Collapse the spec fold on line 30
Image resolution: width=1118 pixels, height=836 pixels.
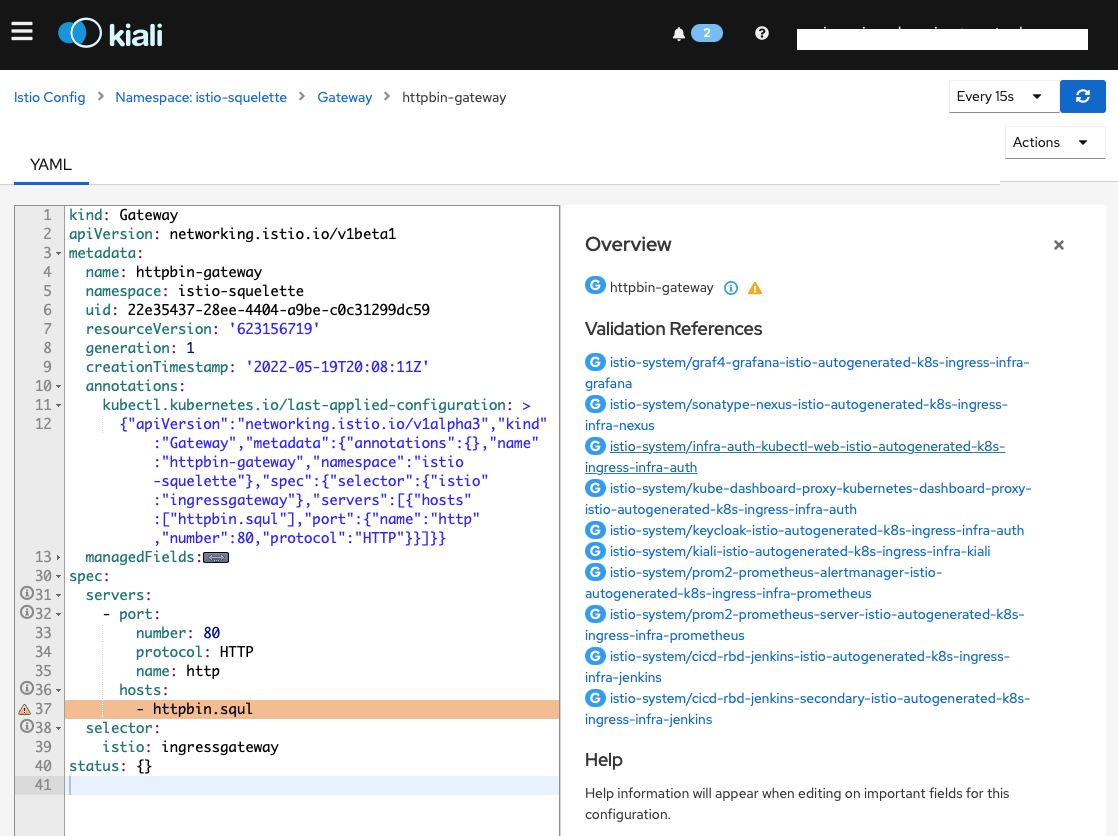58,576
